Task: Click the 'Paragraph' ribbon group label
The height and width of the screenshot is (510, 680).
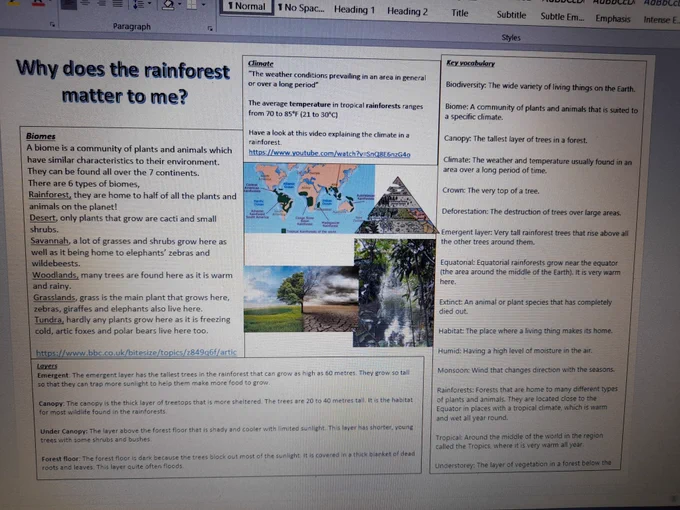Action: (132, 26)
